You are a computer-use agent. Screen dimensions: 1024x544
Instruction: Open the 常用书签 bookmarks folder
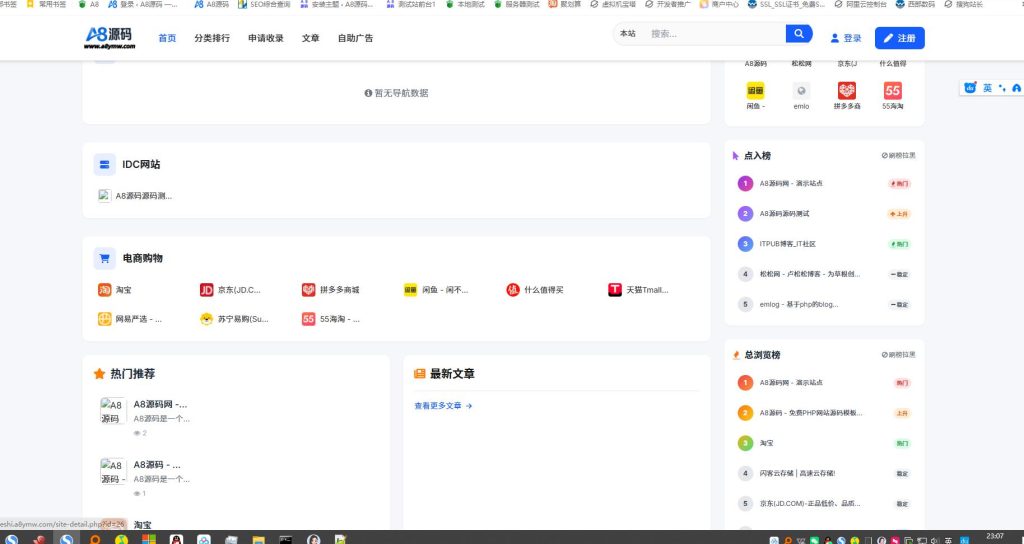coord(46,4)
